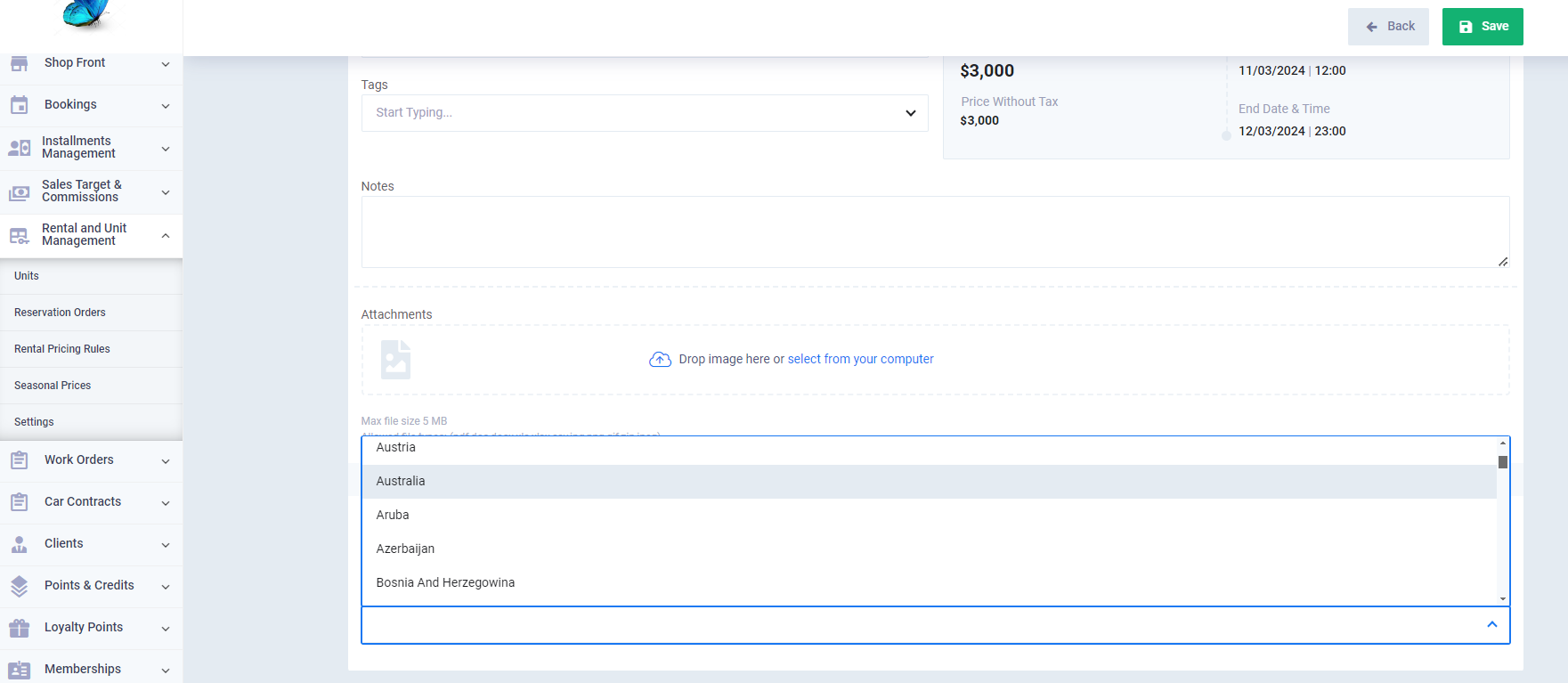This screenshot has height=683, width=1568.
Task: Expand Installments Management chevron
Action: tap(166, 149)
